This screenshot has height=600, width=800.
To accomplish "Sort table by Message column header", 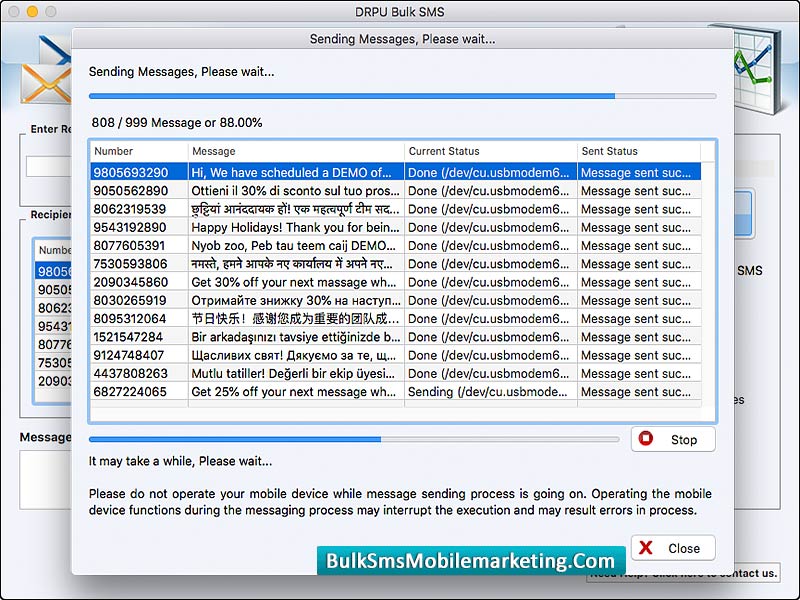I will [296, 151].
